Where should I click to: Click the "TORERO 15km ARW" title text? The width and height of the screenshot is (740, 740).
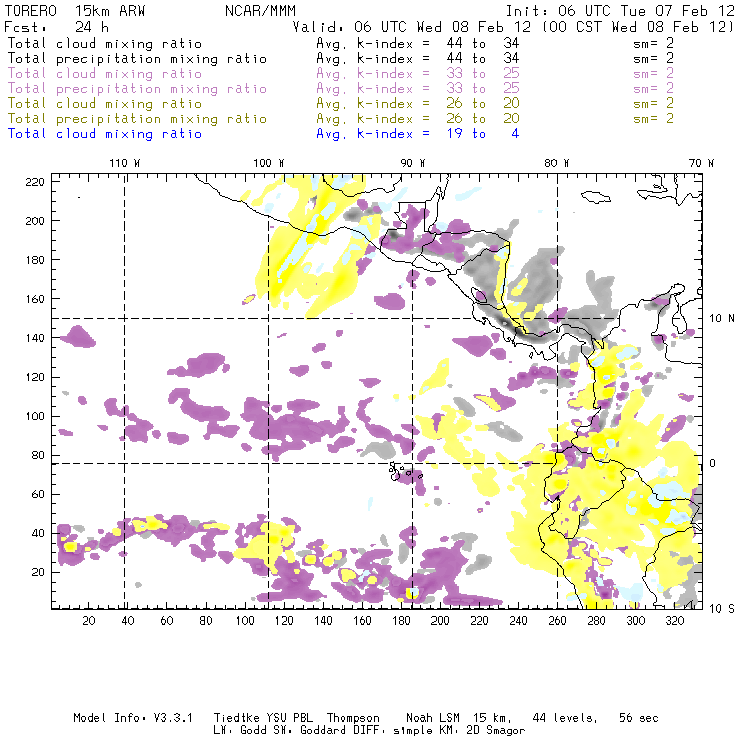[75, 11]
